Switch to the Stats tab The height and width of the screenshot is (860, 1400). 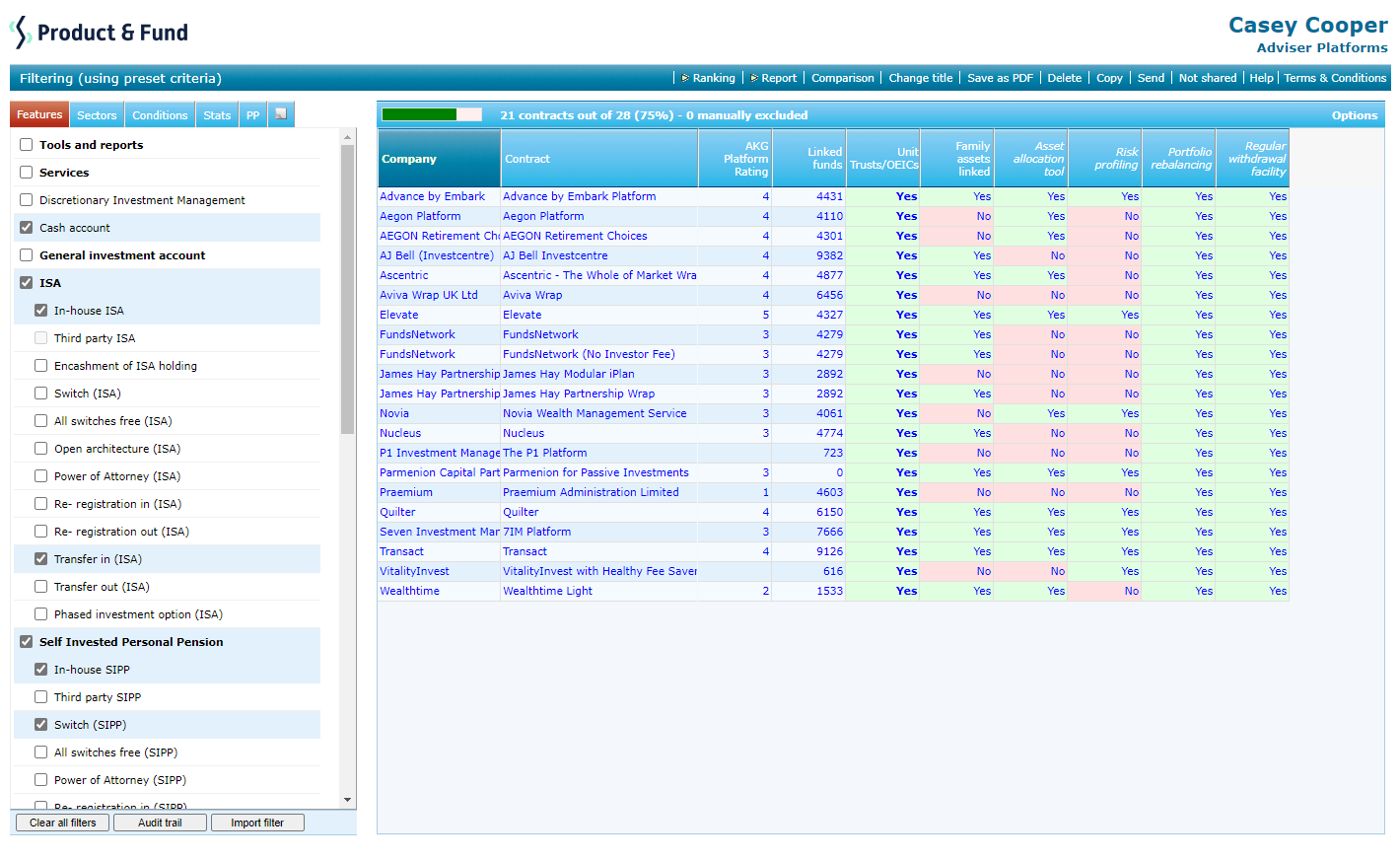(x=217, y=115)
